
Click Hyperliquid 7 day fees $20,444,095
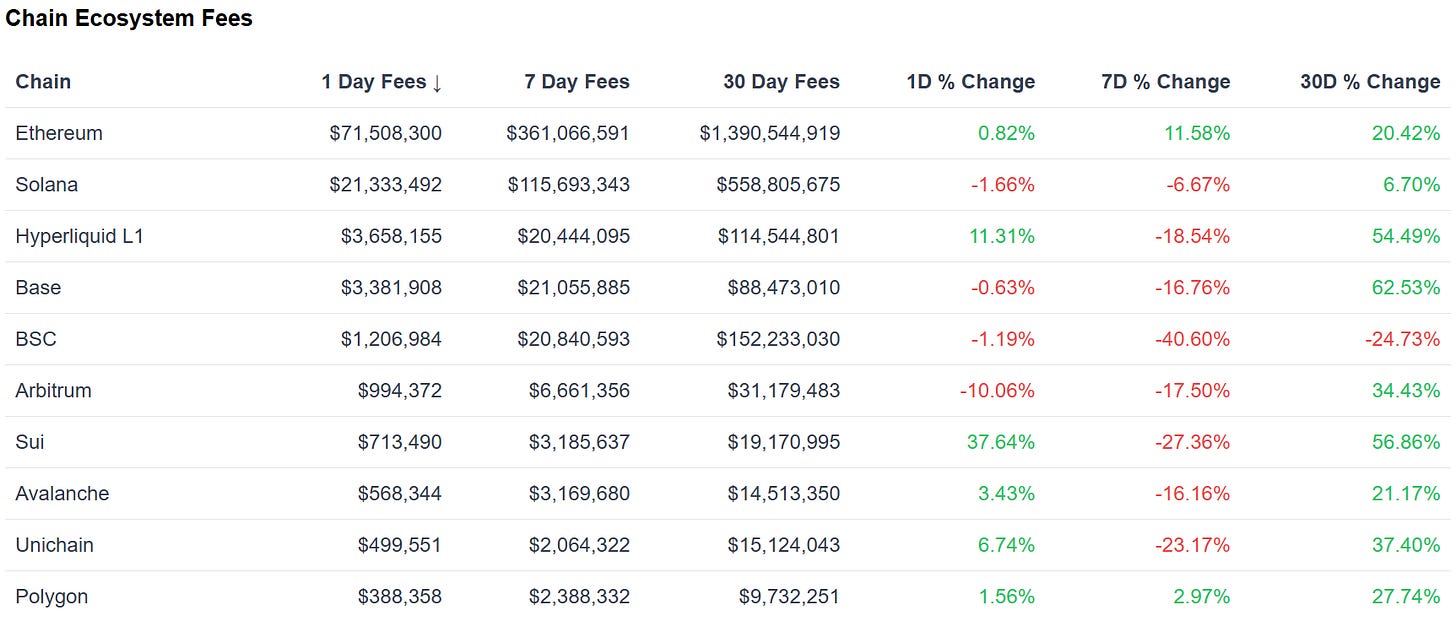[x=574, y=237]
